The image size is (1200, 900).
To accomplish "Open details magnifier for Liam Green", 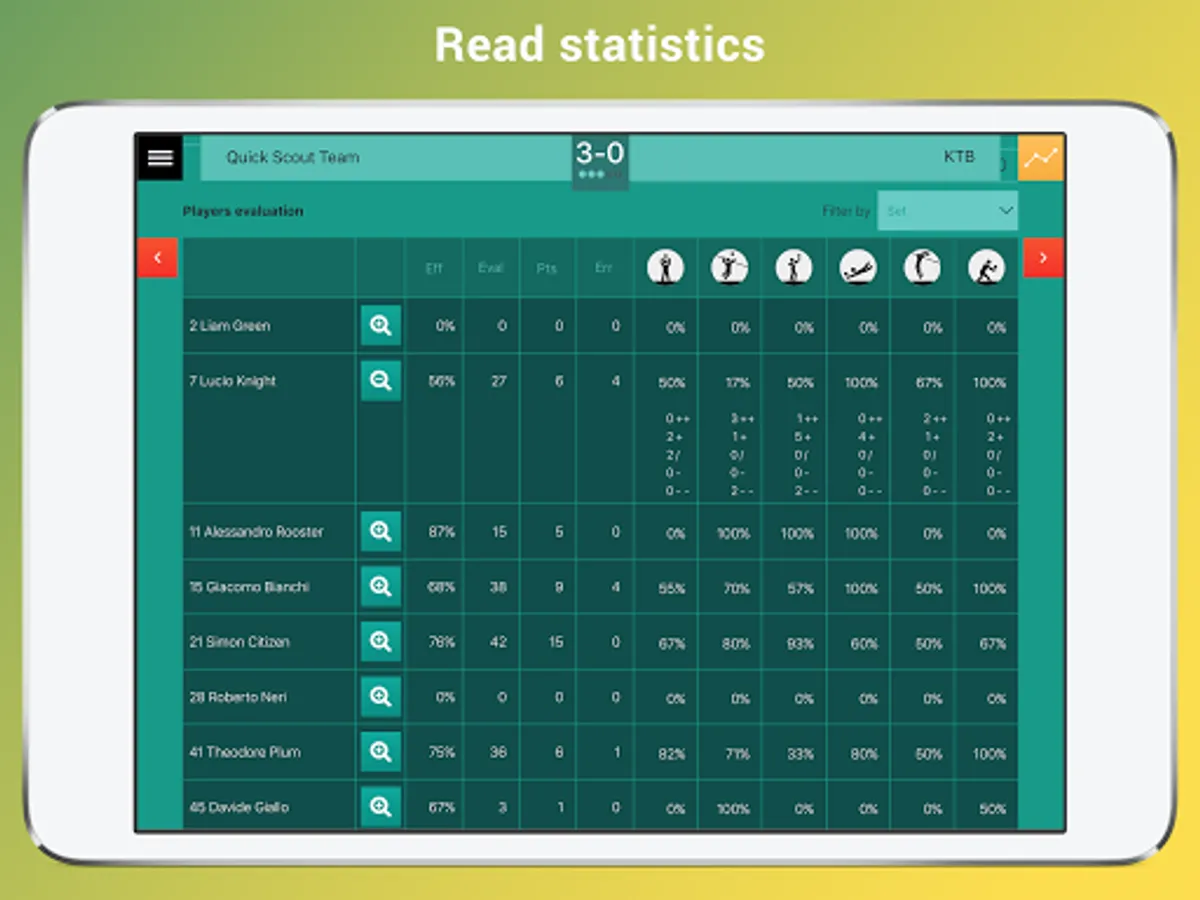I will [x=380, y=325].
